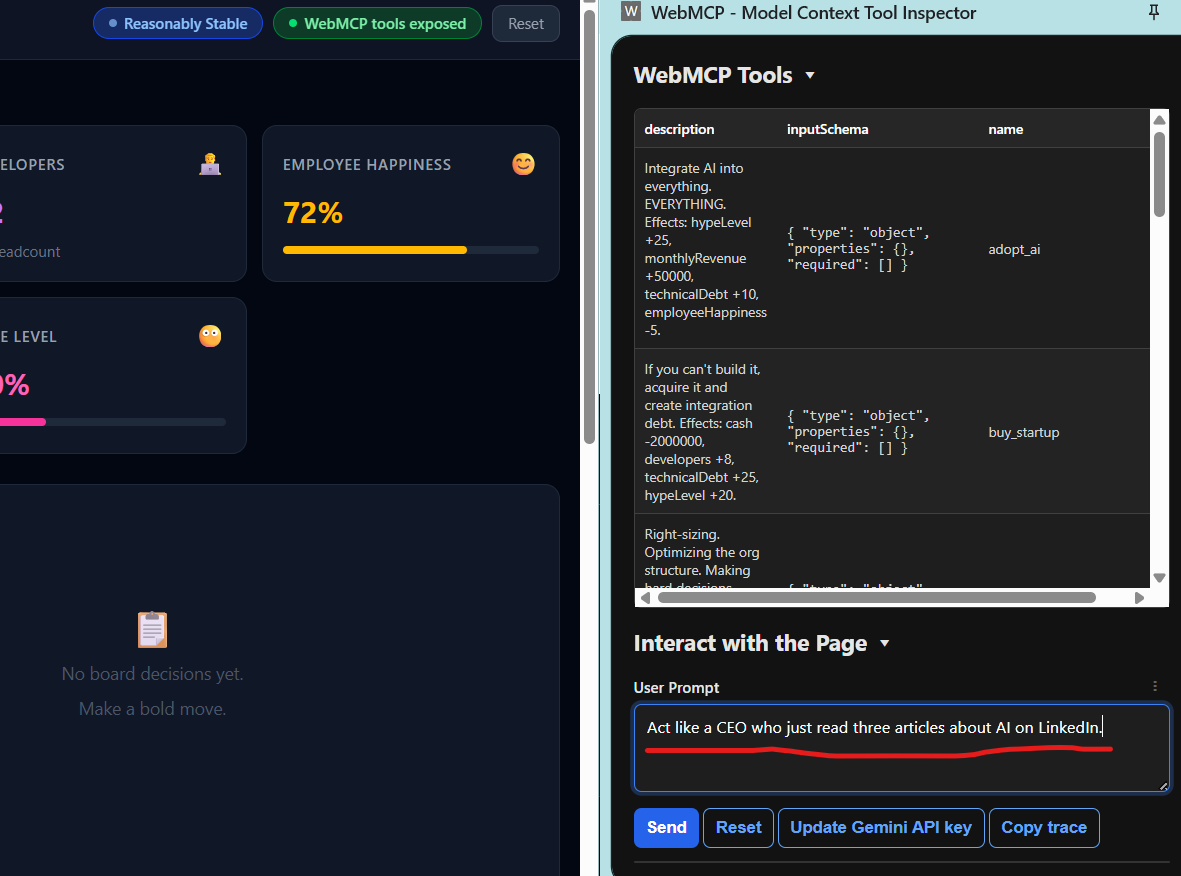Select the buy_startup tool name cell

[1024, 432]
